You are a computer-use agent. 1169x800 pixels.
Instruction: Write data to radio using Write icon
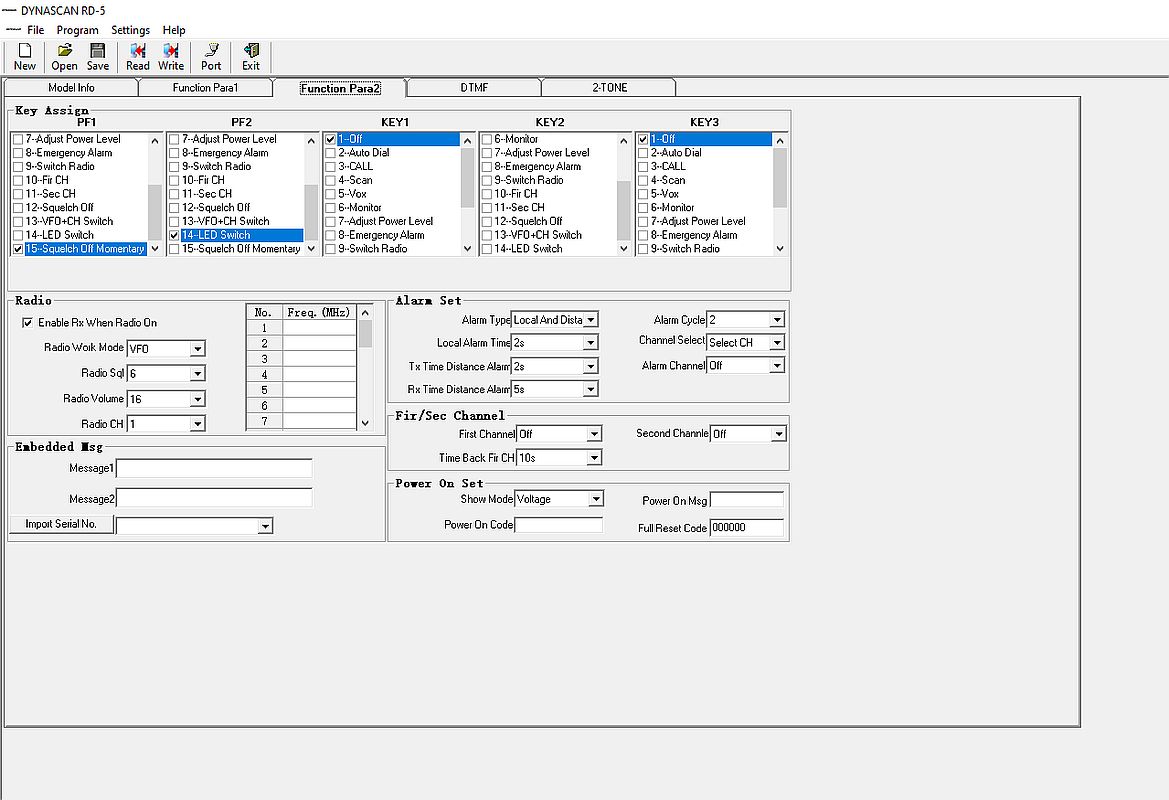(x=171, y=57)
